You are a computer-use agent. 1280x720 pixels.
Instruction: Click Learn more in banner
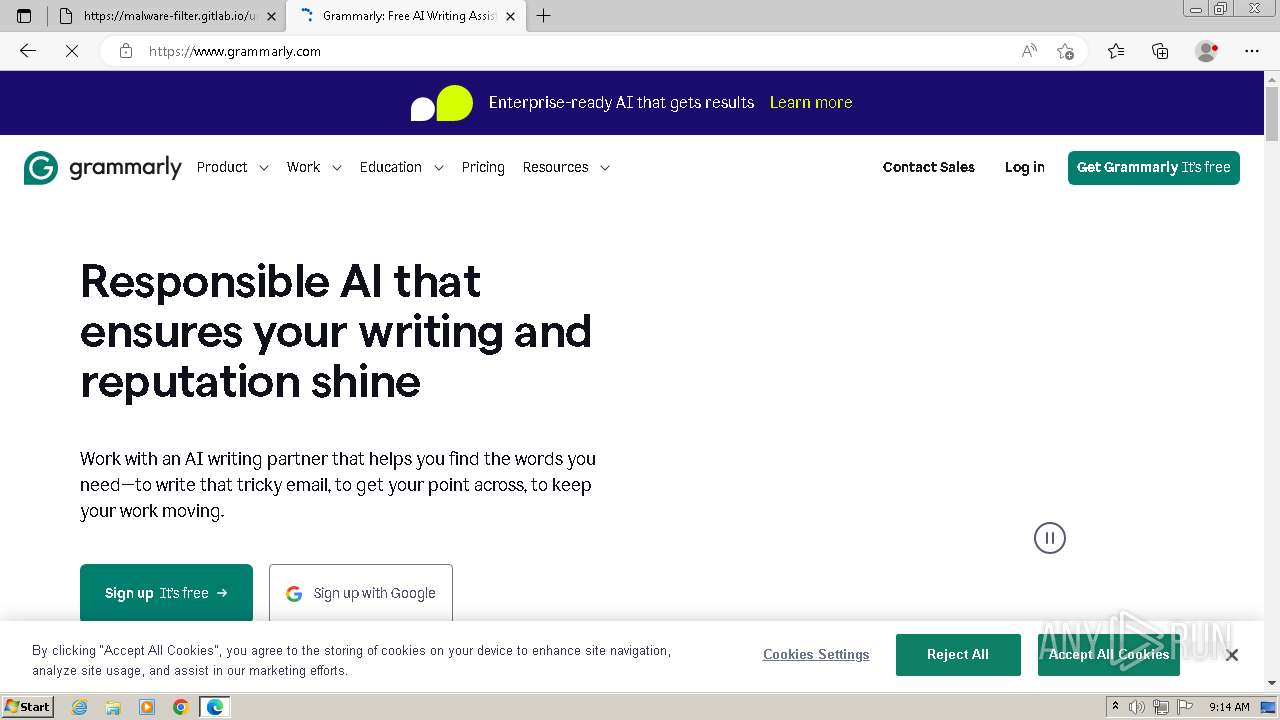click(x=811, y=102)
